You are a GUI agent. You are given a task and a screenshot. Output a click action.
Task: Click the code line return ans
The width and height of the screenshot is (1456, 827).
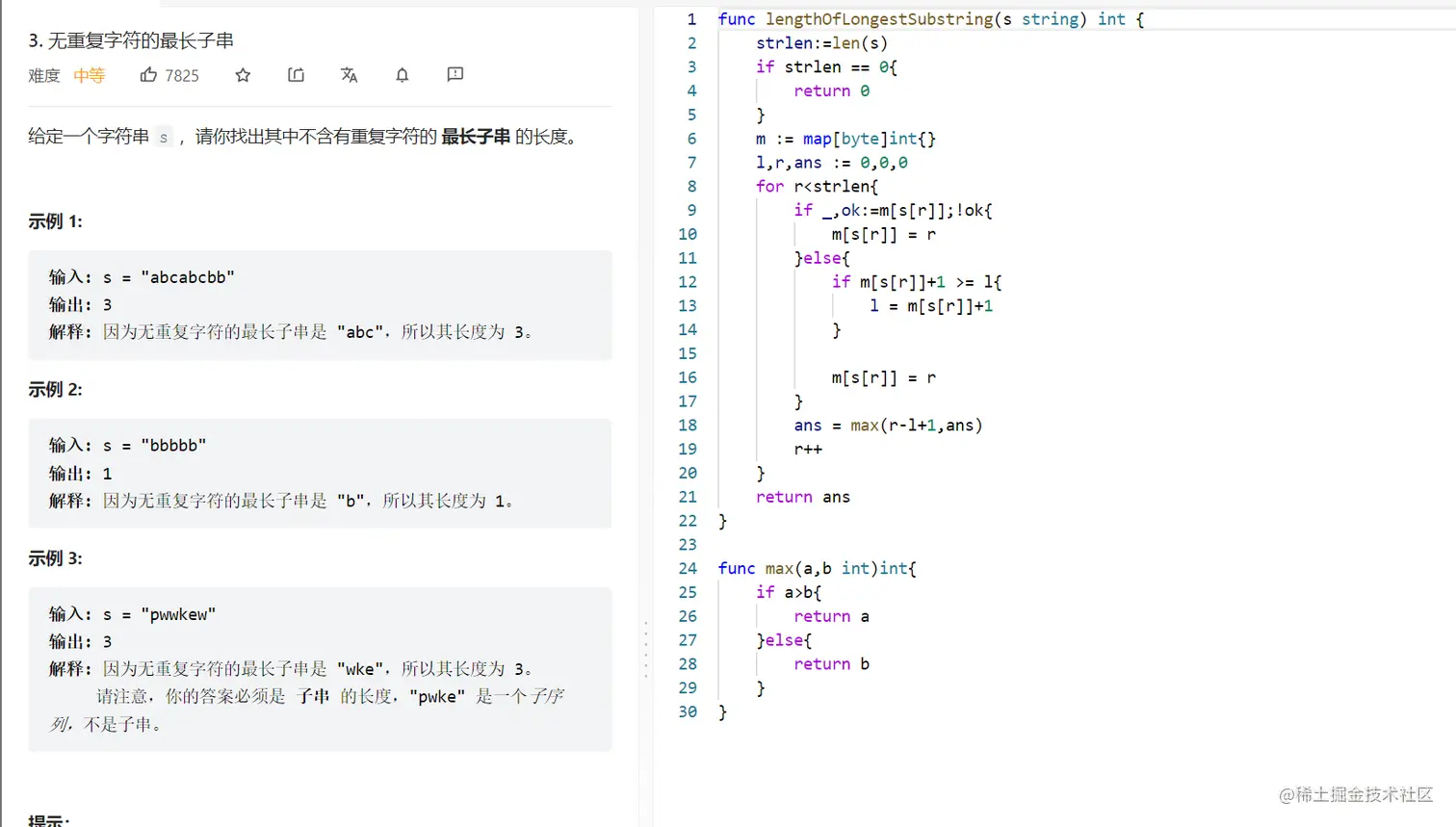coord(803,497)
